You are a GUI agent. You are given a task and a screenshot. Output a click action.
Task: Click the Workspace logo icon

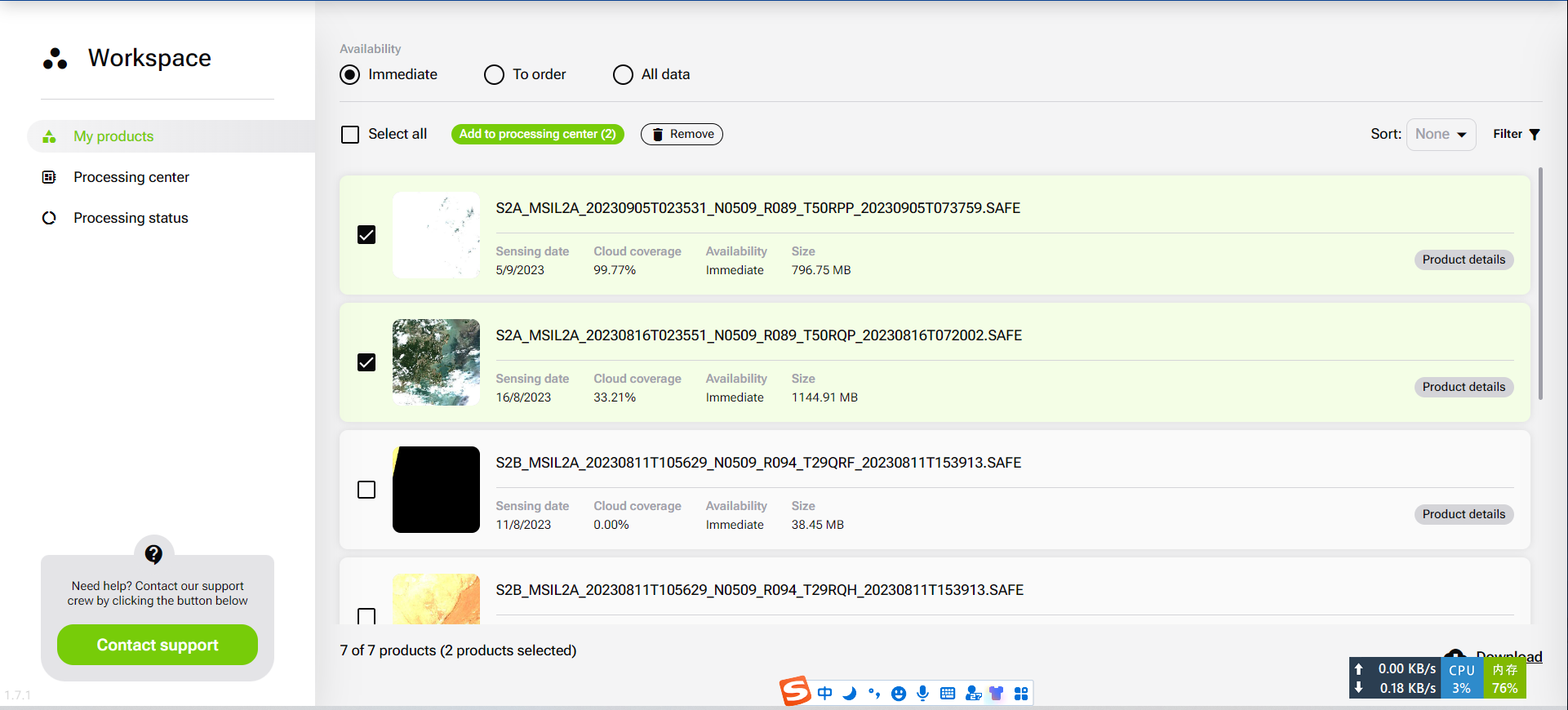tap(55, 59)
